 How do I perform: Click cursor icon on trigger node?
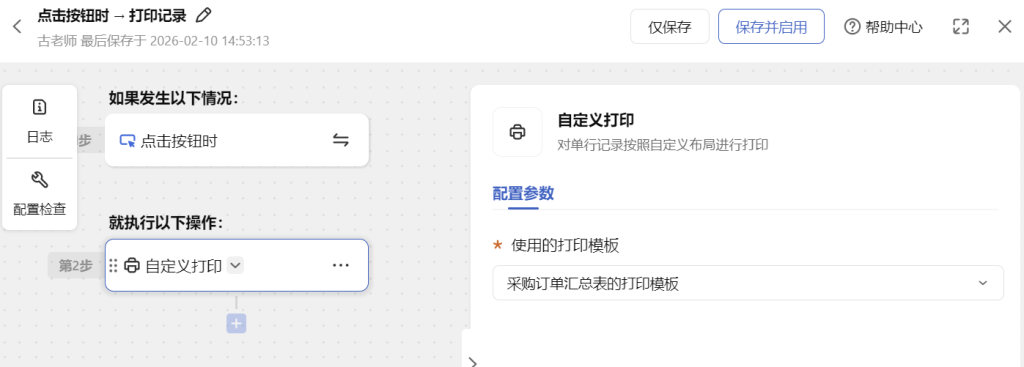coord(127,141)
